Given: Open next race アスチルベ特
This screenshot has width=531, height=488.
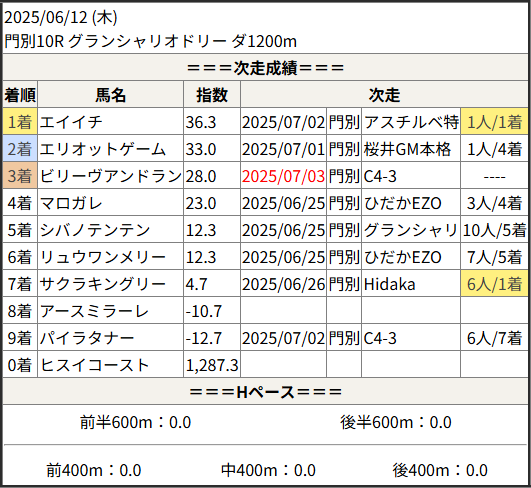Looking at the screenshot, I should pos(411,122).
